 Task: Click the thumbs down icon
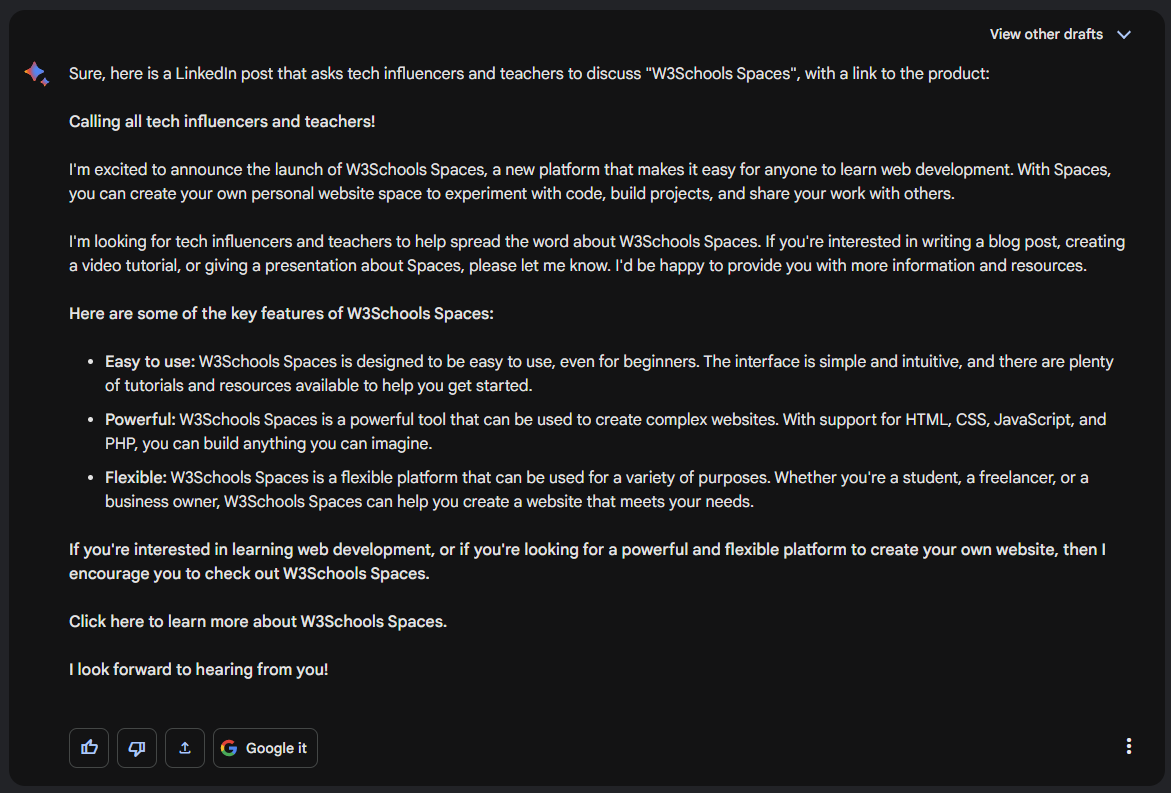137,748
